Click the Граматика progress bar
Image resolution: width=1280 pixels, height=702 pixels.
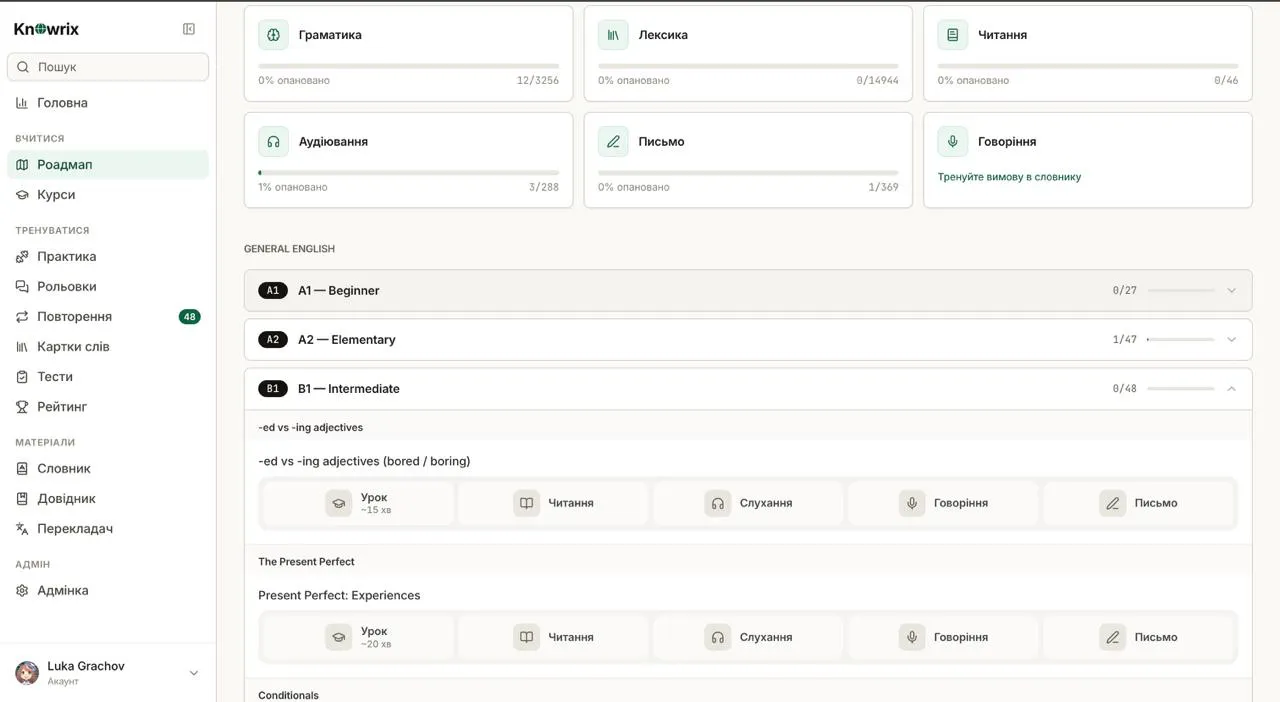(408, 66)
